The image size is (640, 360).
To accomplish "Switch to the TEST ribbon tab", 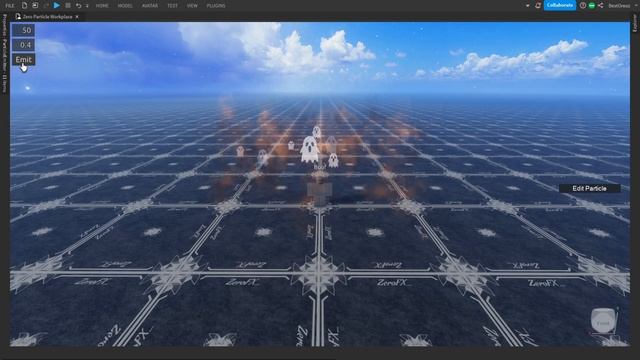I will click(172, 6).
